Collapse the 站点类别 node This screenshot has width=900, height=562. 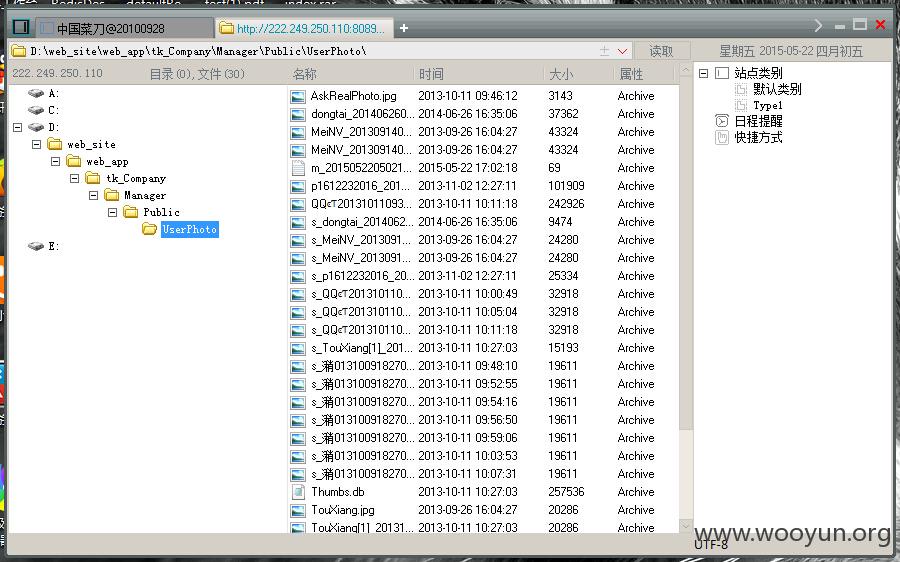pos(703,73)
